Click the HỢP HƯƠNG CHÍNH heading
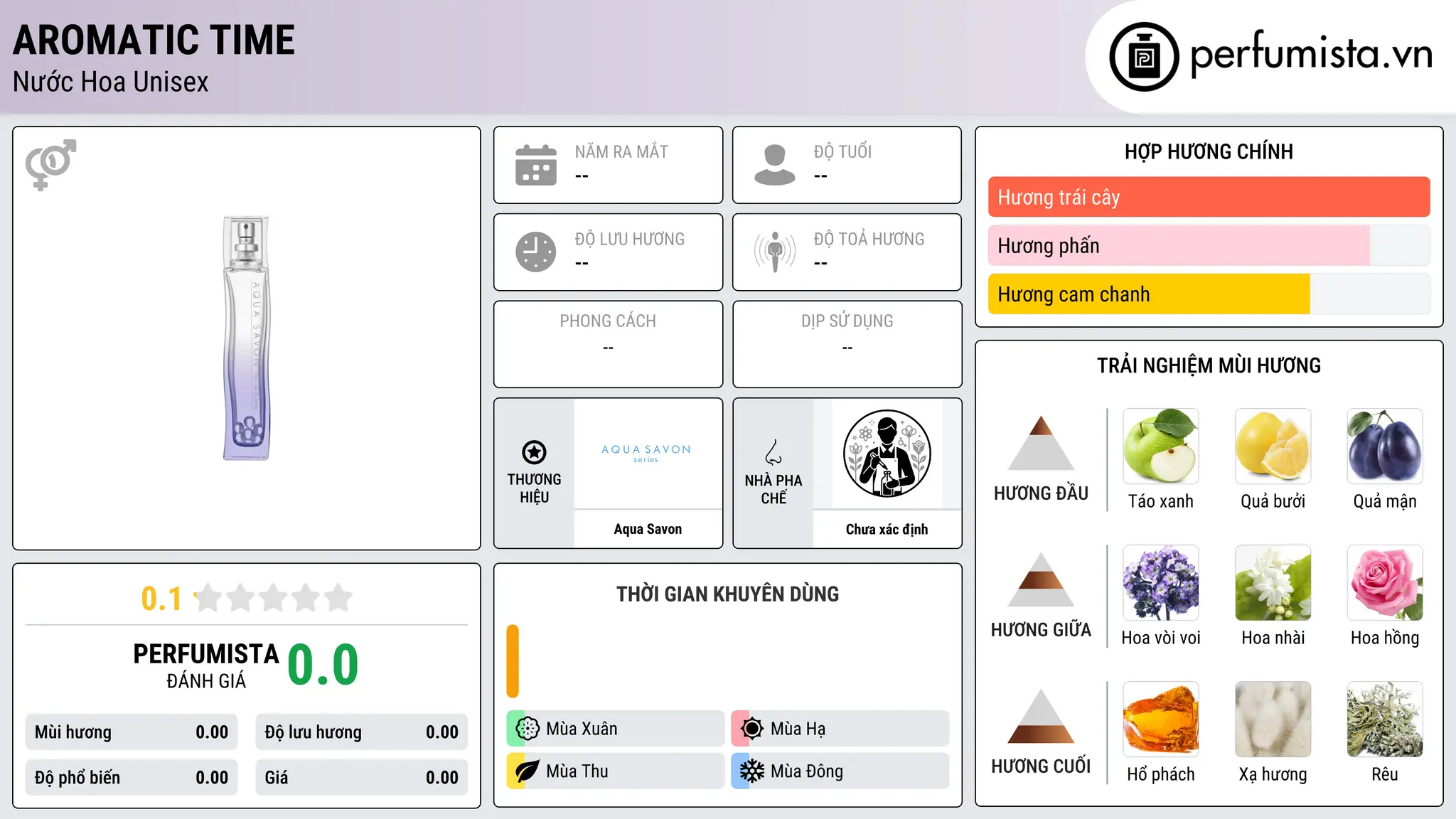This screenshot has height=819, width=1456. click(1209, 151)
